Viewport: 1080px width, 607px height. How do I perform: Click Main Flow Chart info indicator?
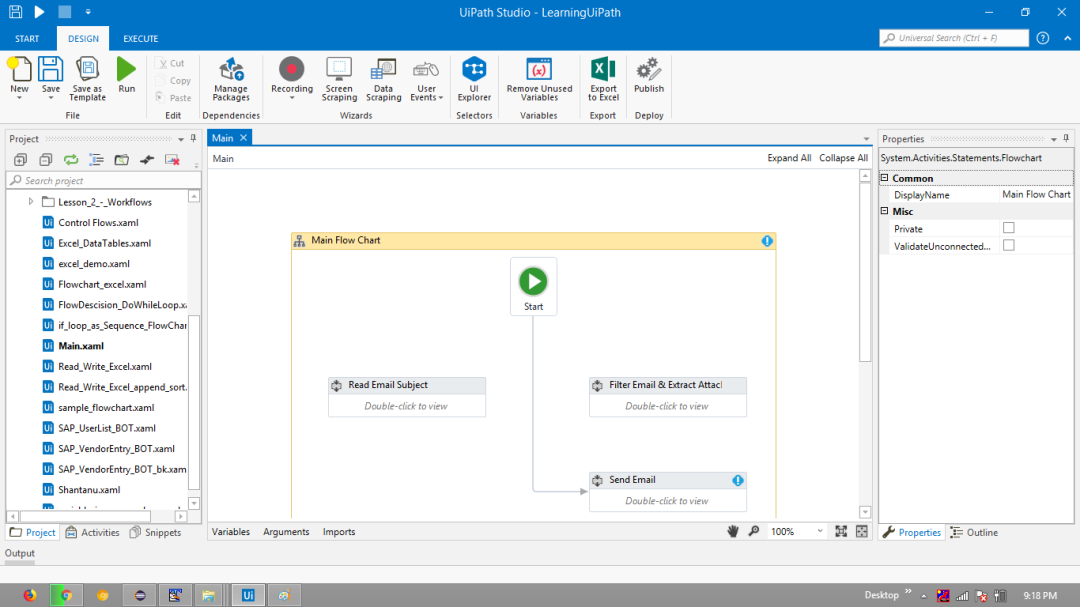tap(767, 240)
